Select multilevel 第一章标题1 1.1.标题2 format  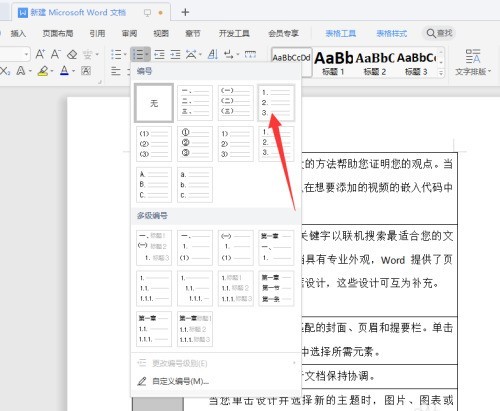pos(195,329)
